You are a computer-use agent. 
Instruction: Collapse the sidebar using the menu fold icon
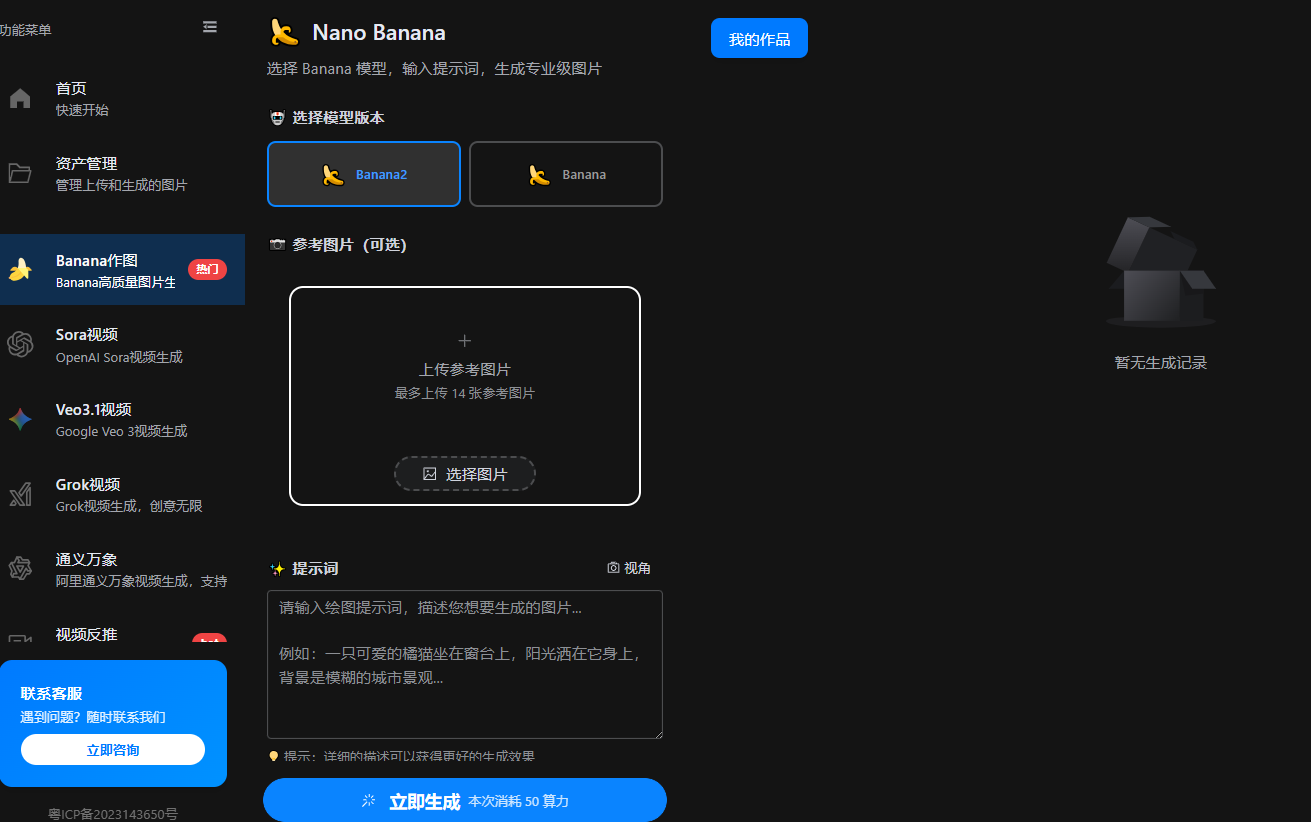(210, 27)
